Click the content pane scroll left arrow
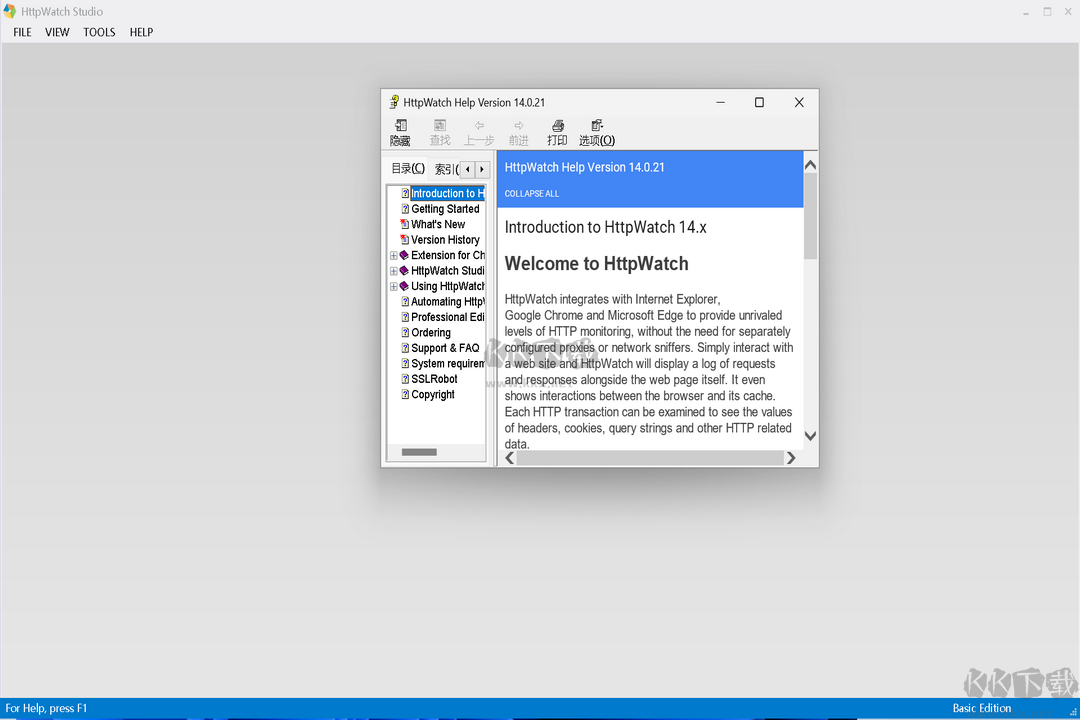 click(x=510, y=458)
